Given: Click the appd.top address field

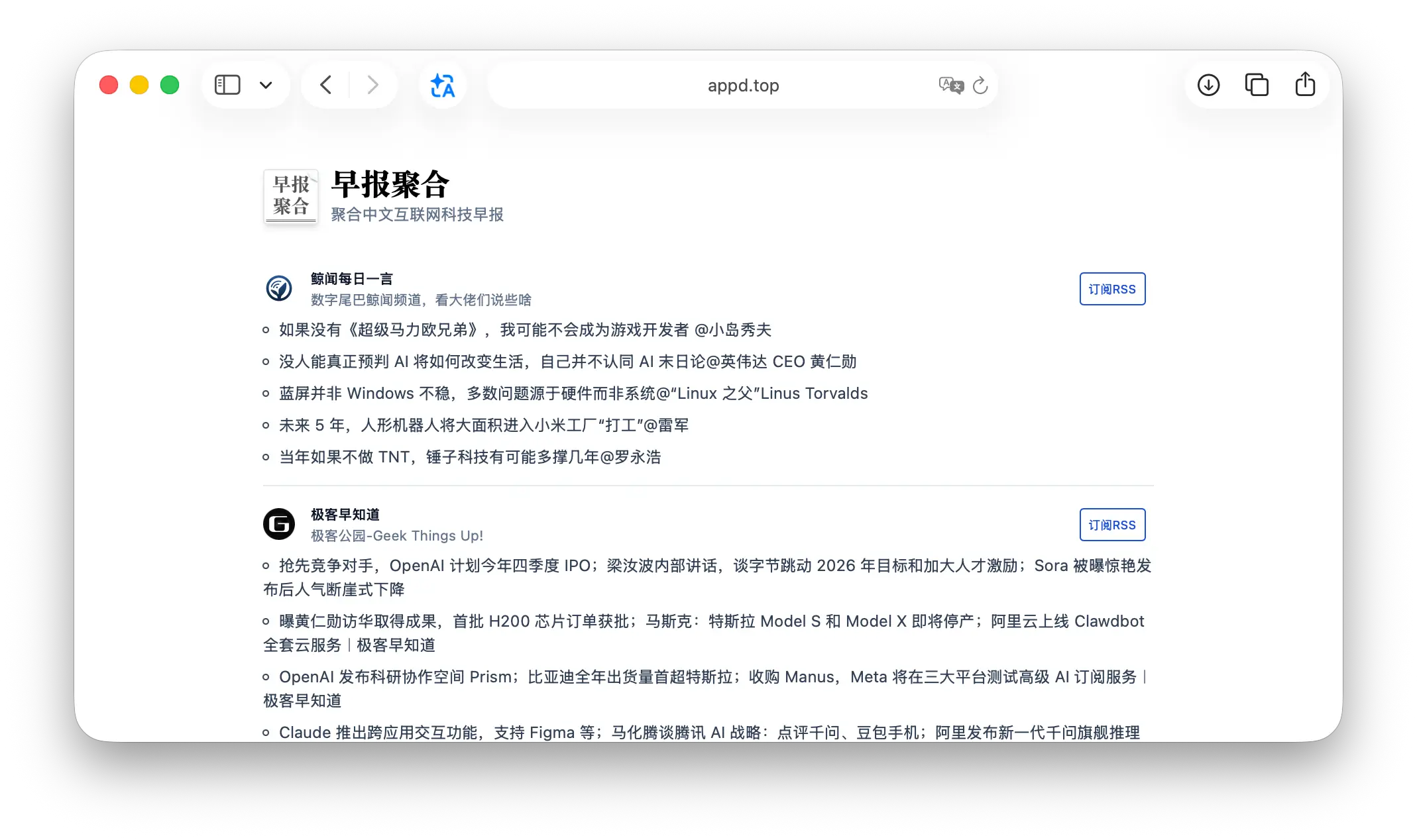Looking at the screenshot, I should tap(742, 85).
